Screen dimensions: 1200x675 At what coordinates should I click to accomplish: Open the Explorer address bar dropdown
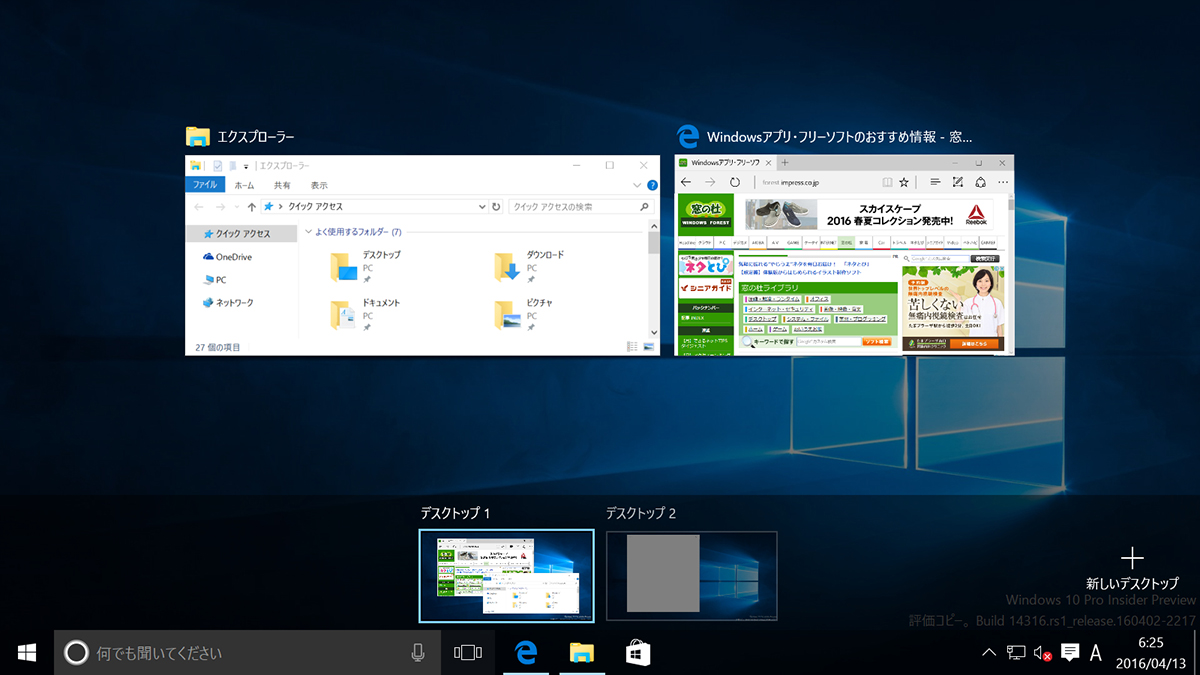482,207
